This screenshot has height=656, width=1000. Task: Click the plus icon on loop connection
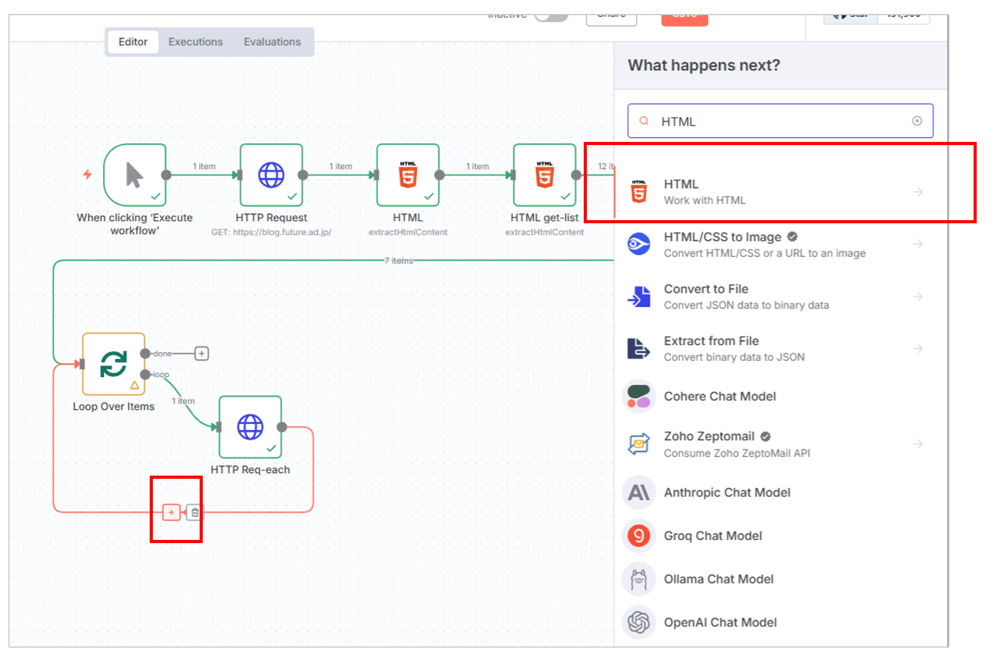click(171, 512)
